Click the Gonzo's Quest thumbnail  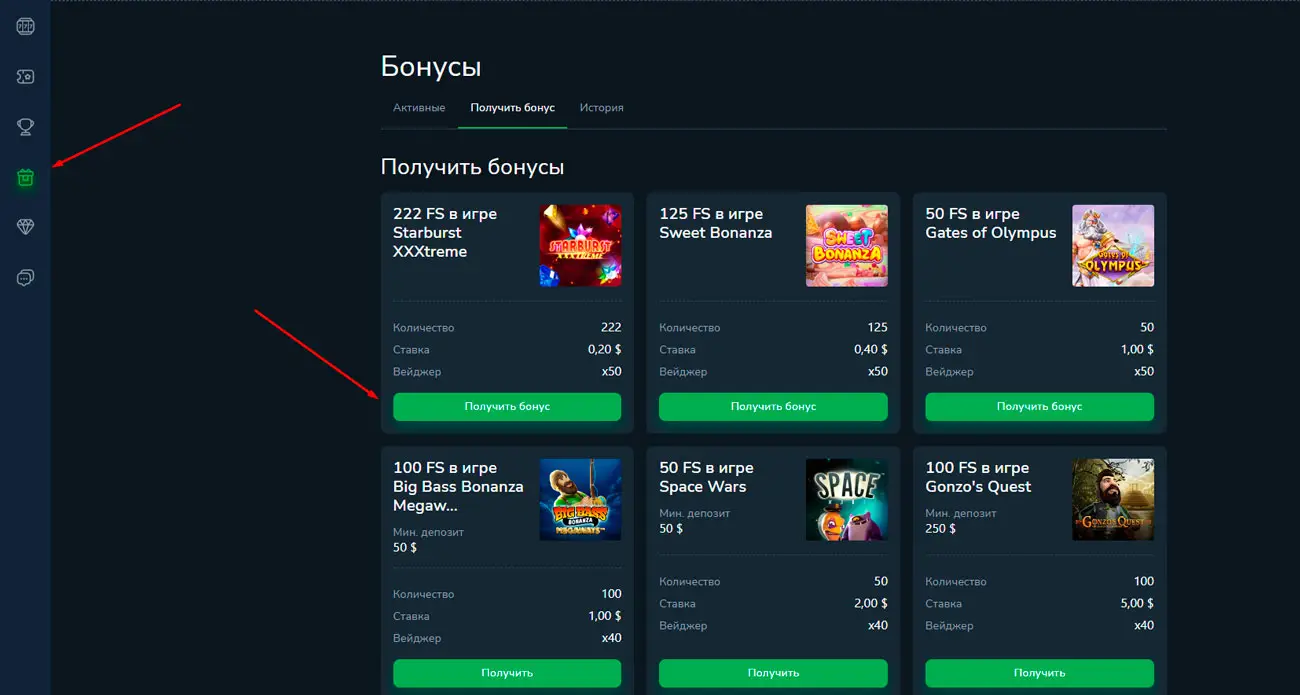pos(1113,499)
